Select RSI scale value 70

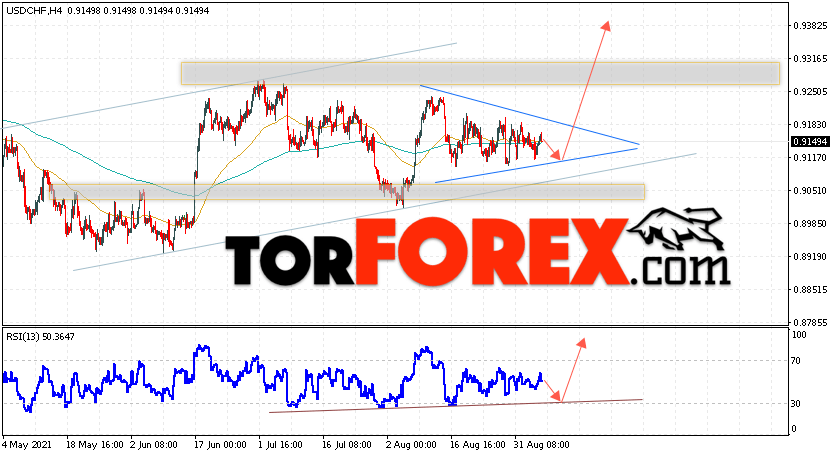click(x=796, y=361)
